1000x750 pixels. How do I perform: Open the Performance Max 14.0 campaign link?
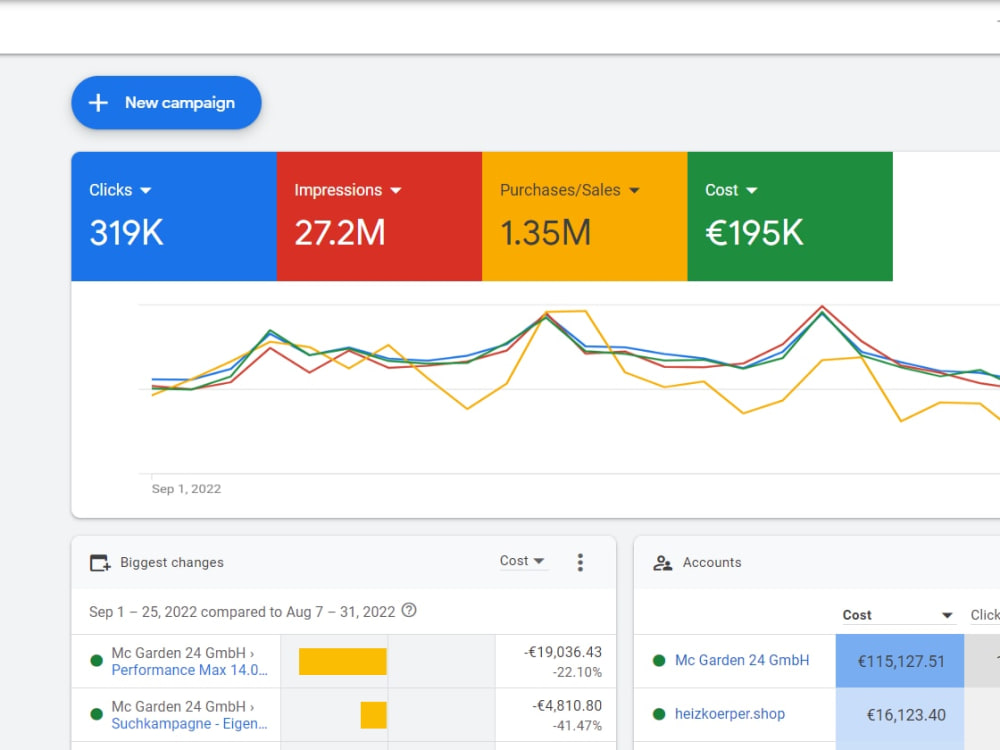[x=189, y=670]
